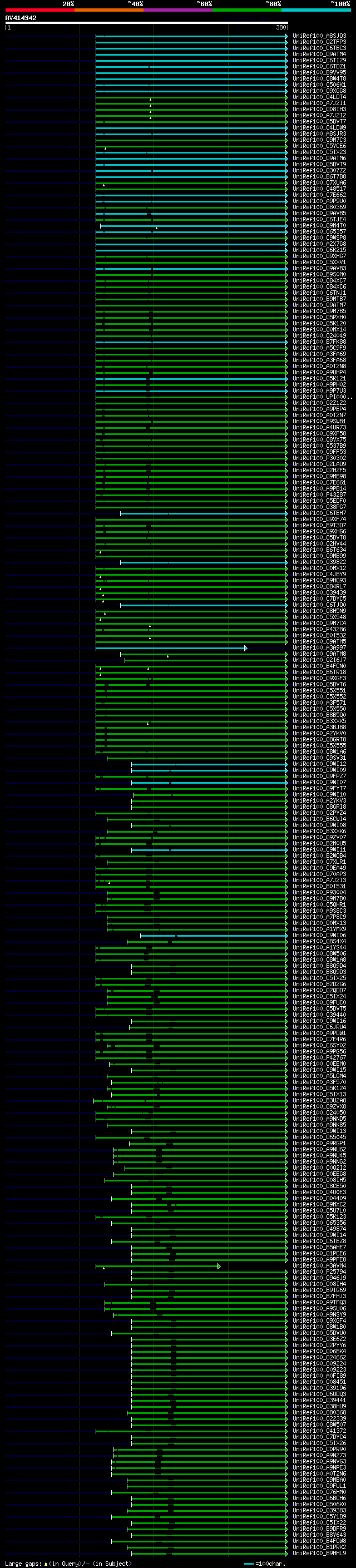The height and width of the screenshot is (1568, 356).
Task: Follow the UniRef100_Q7XUA6 label
Action: pos(319,182)
